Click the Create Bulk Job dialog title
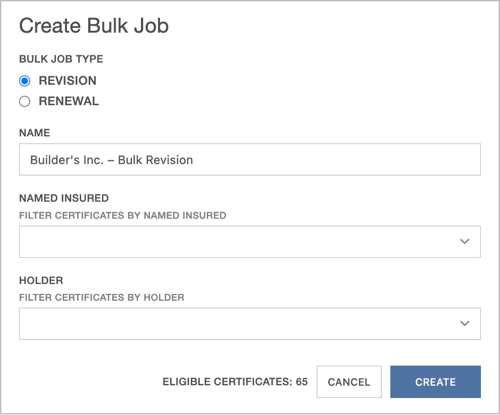Viewport: 500px width, 415px height. click(94, 26)
